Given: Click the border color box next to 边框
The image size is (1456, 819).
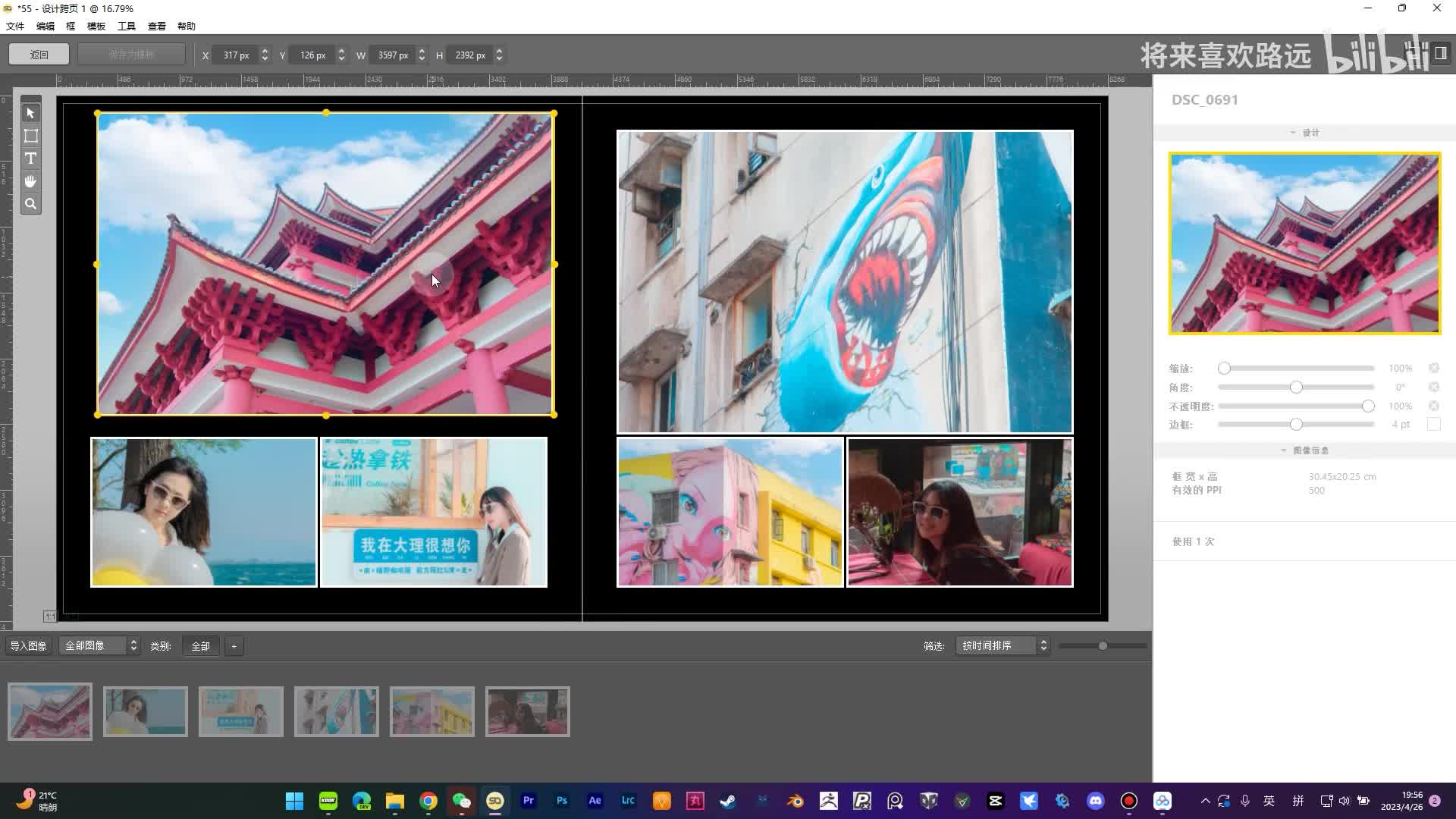Looking at the screenshot, I should [x=1433, y=425].
